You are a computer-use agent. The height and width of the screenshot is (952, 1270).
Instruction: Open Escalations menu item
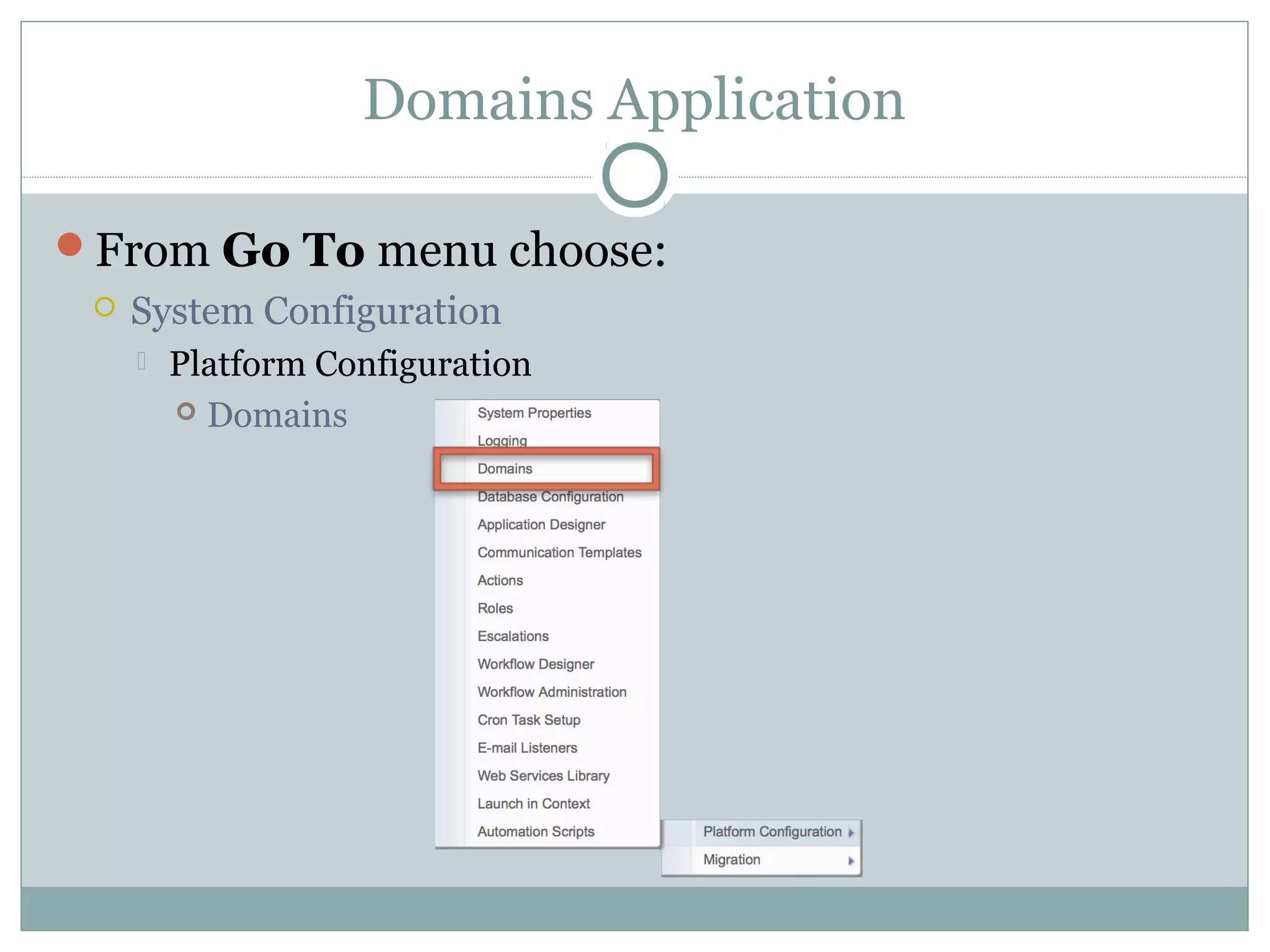point(513,637)
